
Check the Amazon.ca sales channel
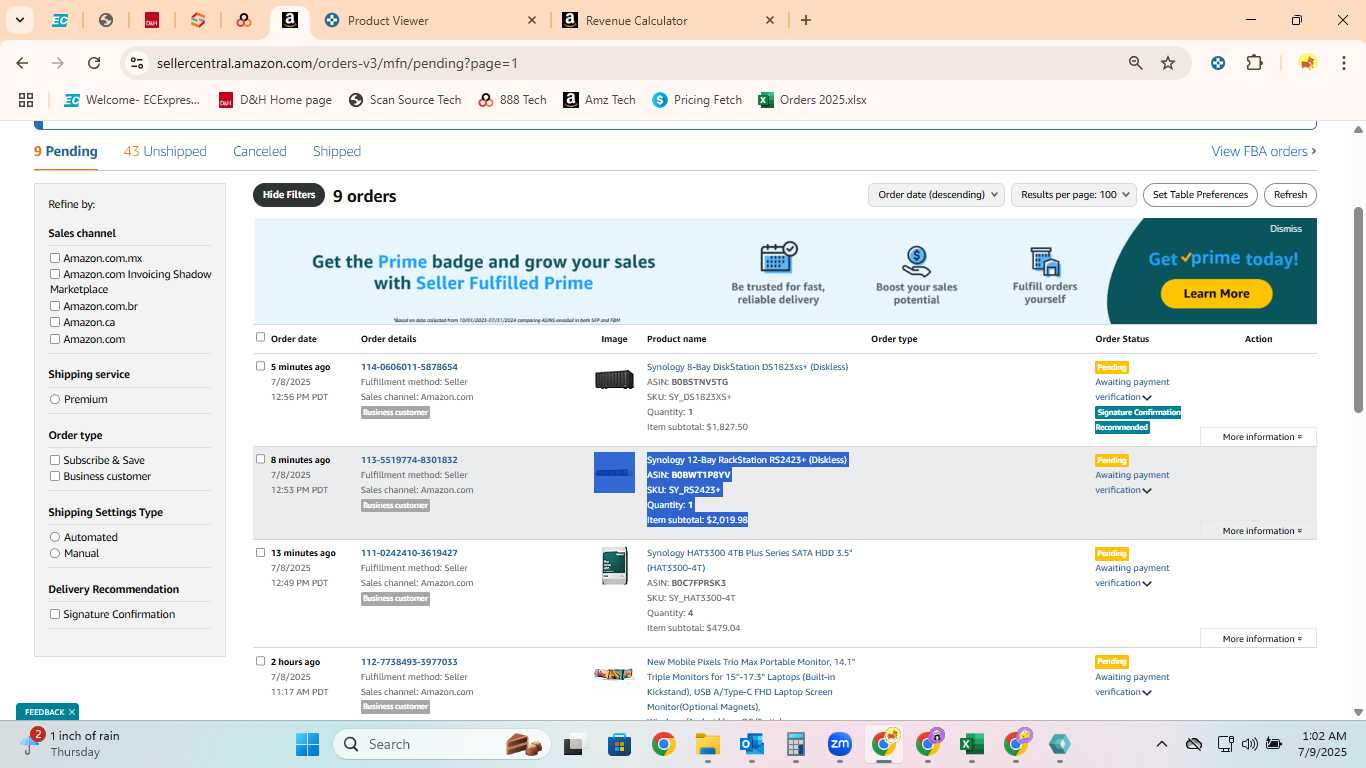[x=55, y=322]
